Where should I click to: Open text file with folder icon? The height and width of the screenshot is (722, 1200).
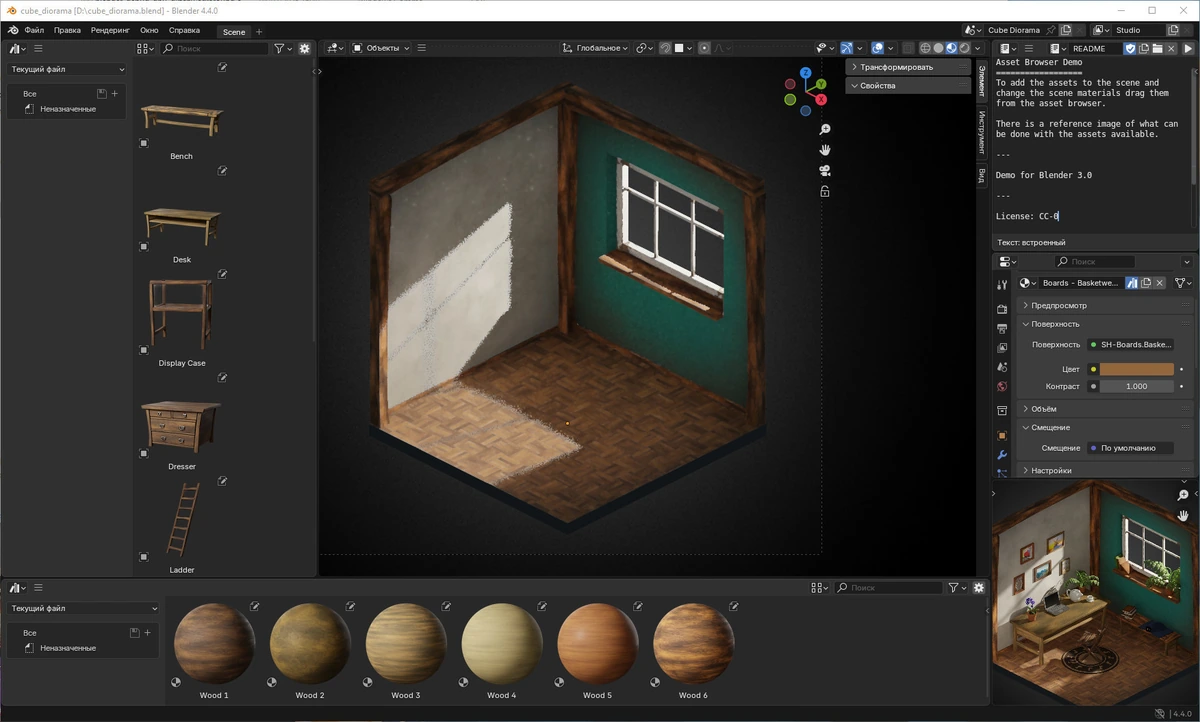[1157, 48]
